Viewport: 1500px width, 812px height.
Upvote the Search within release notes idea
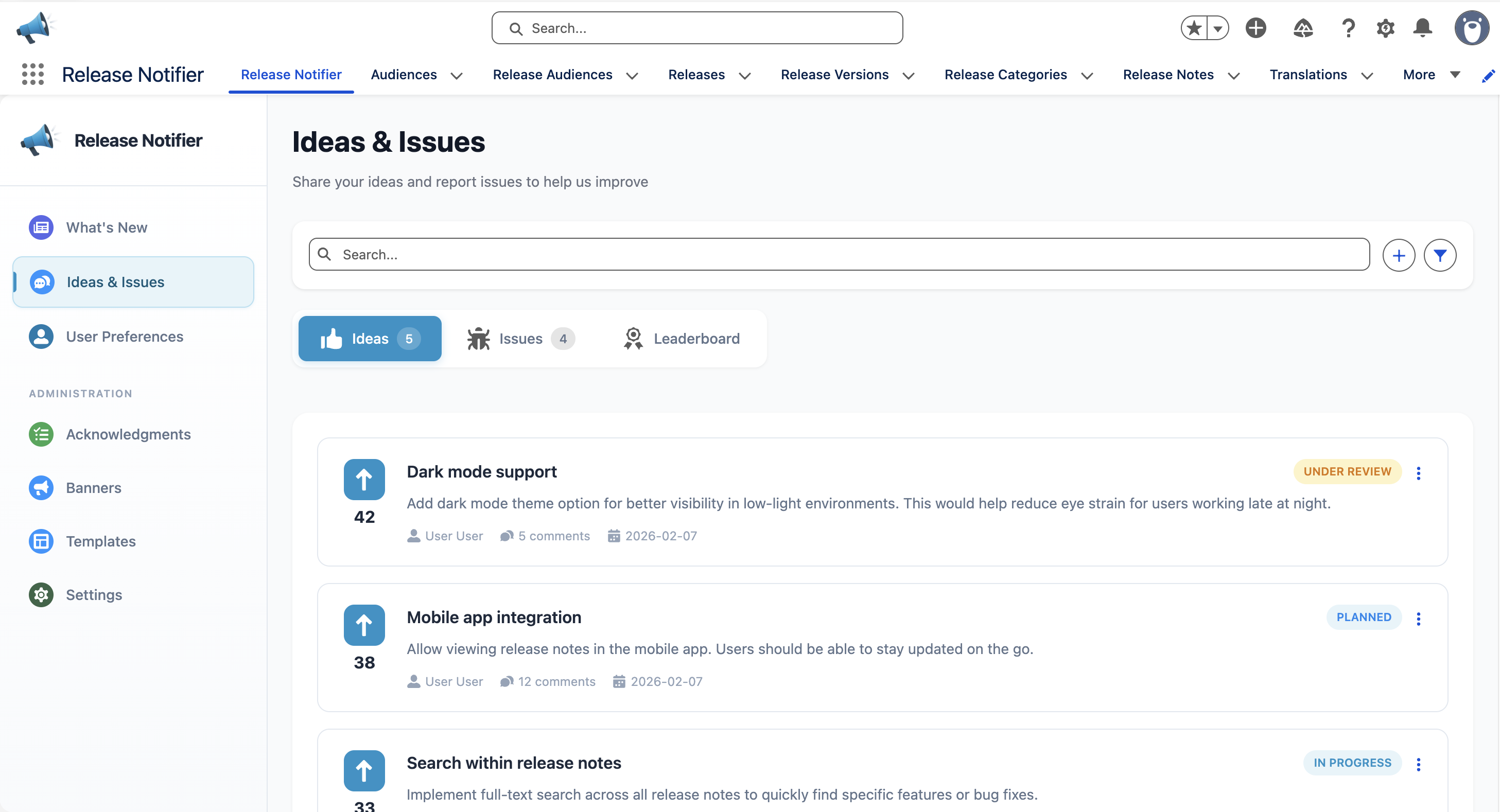[364, 770]
